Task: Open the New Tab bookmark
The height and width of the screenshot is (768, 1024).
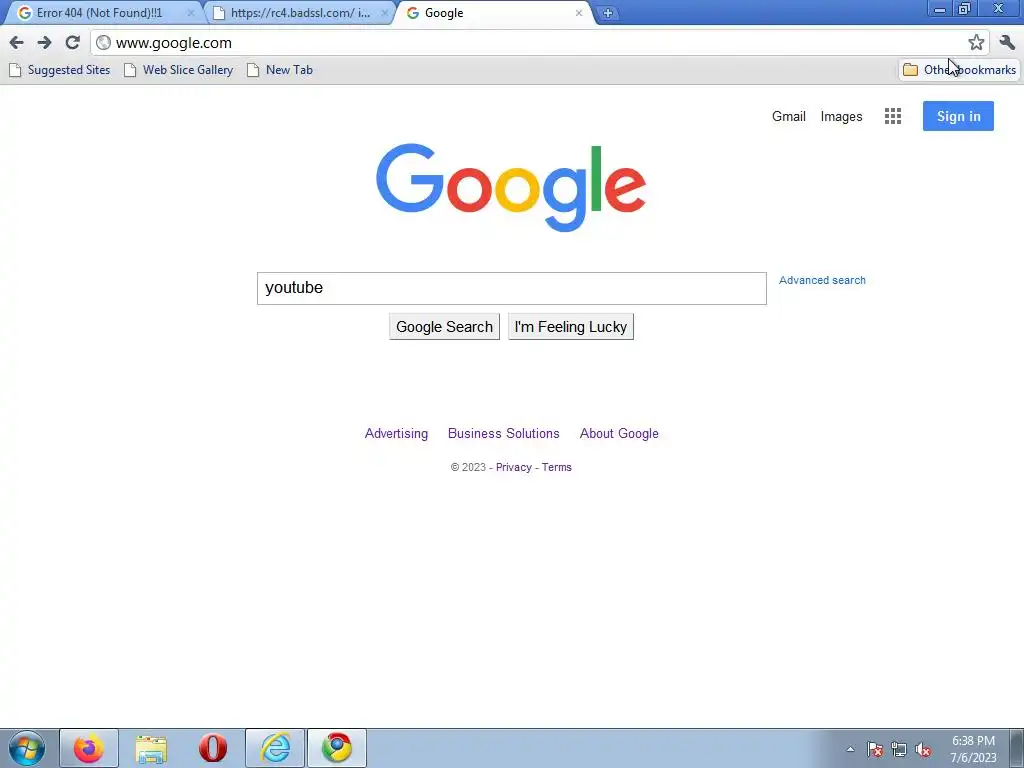Action: 280,70
